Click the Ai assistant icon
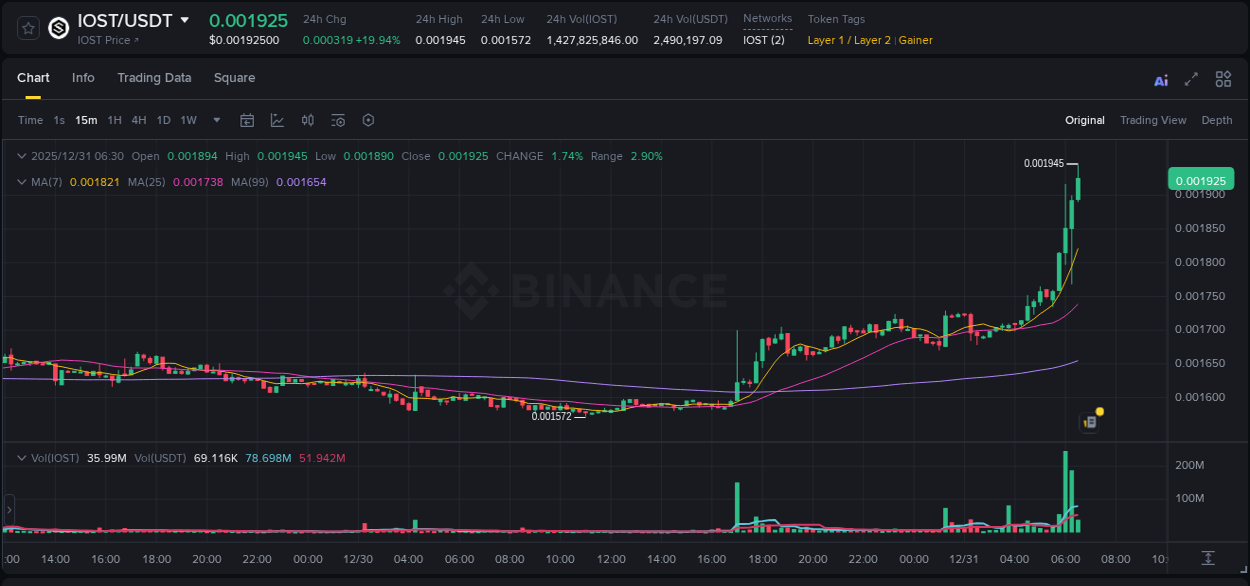Image resolution: width=1250 pixels, height=586 pixels. [1160, 79]
